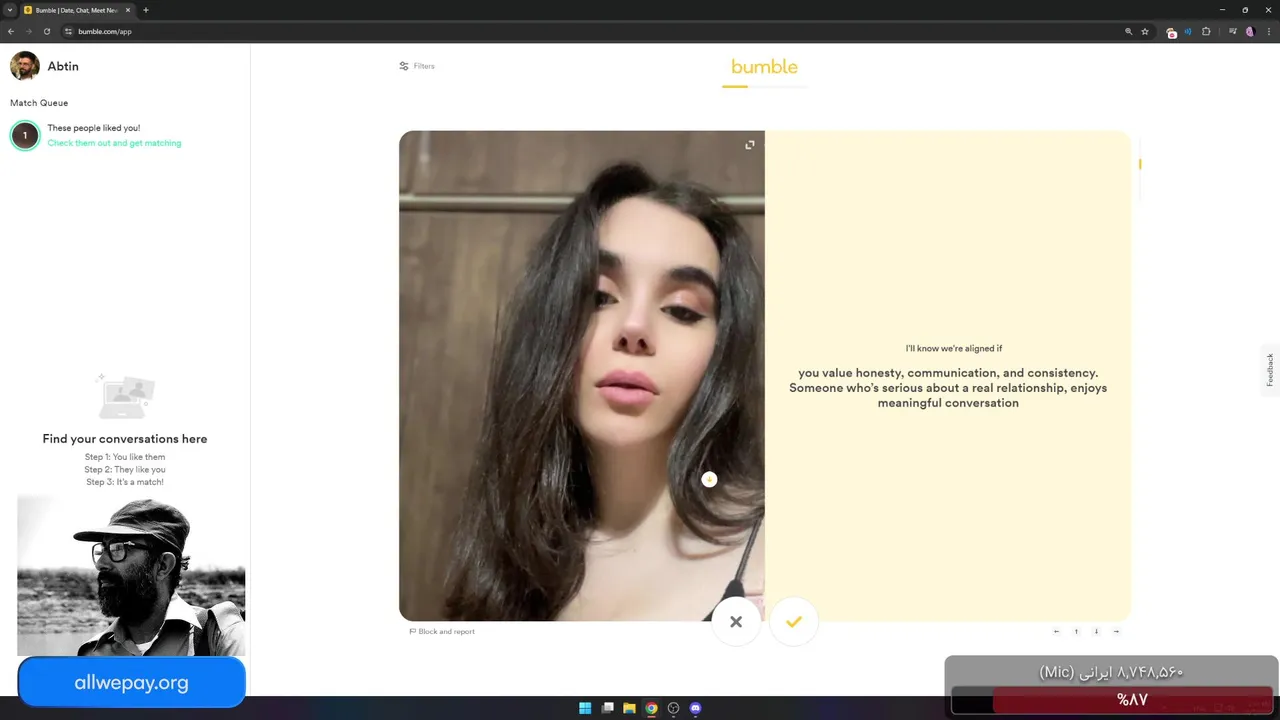Bookmark this page with the star icon
Image resolution: width=1280 pixels, height=720 pixels.
[x=1145, y=31]
